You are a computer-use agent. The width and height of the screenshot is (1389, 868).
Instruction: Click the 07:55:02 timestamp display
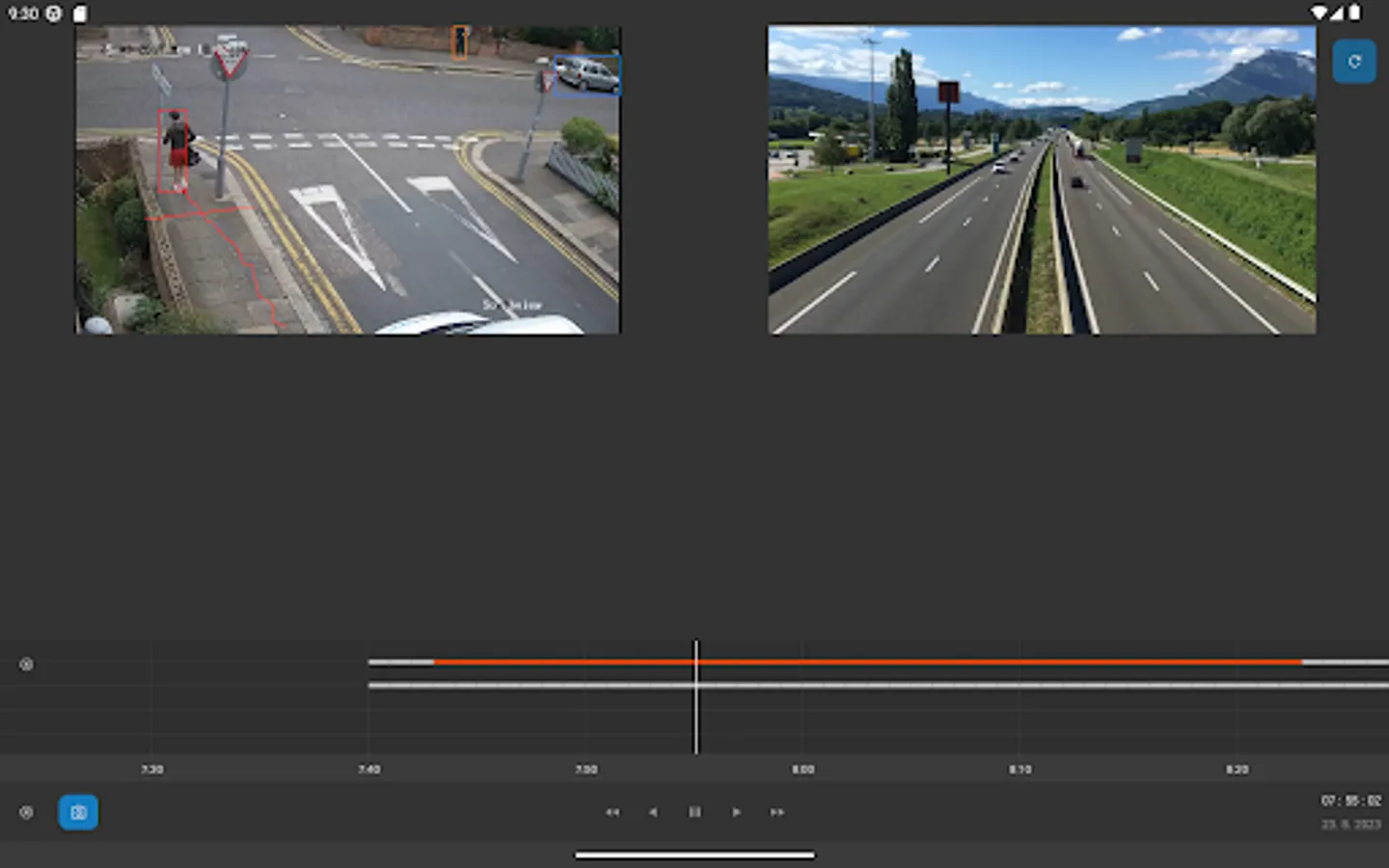[1348, 799]
